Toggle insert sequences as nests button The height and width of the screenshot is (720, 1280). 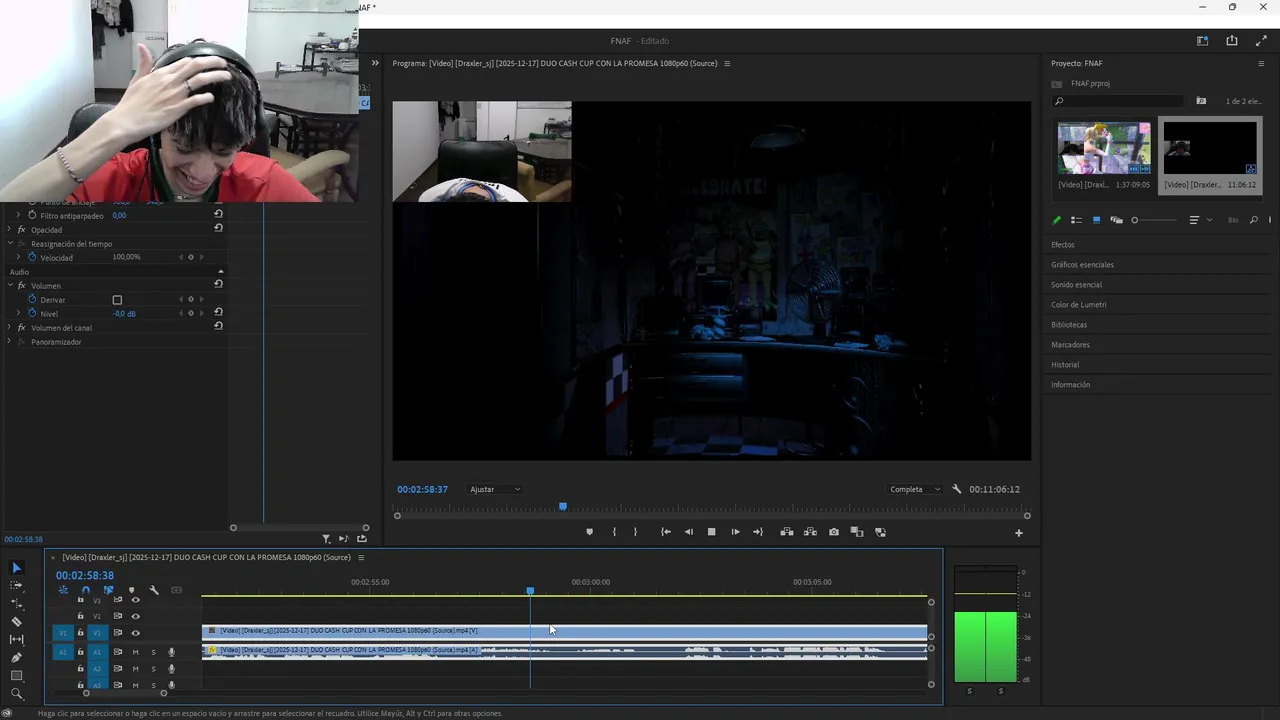[63, 590]
